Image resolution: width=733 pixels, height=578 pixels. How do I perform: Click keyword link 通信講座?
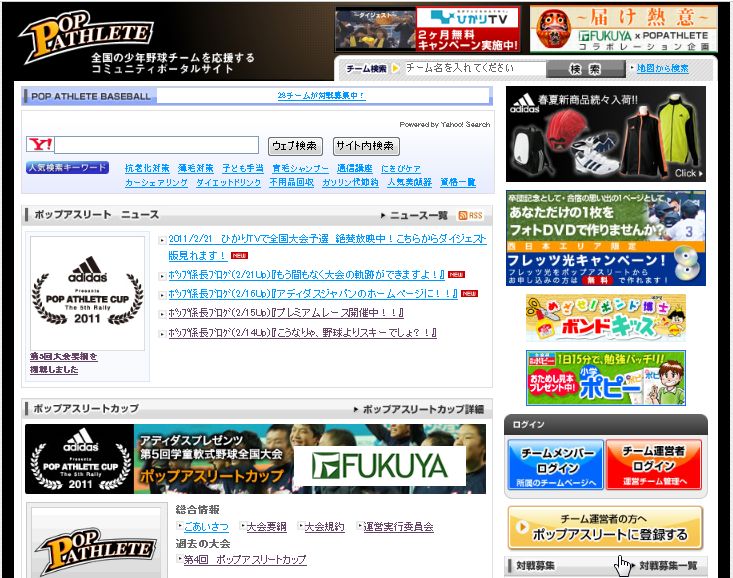[x=355, y=168]
